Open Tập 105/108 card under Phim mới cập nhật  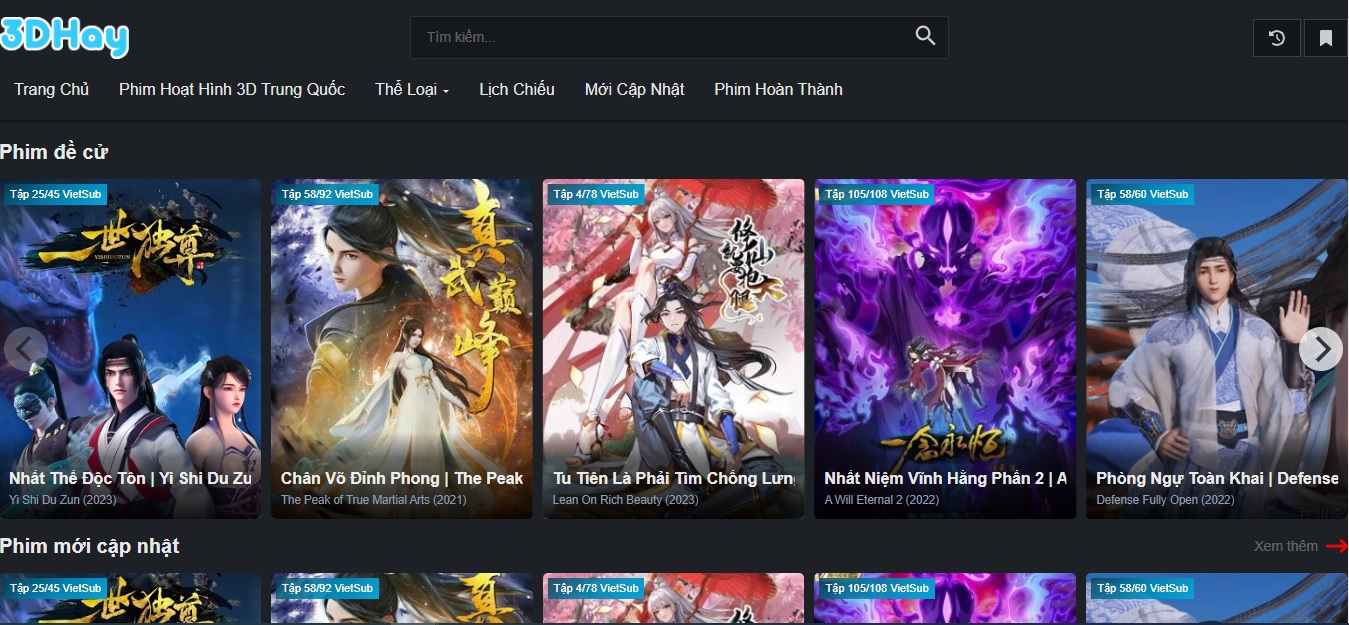(x=945, y=599)
